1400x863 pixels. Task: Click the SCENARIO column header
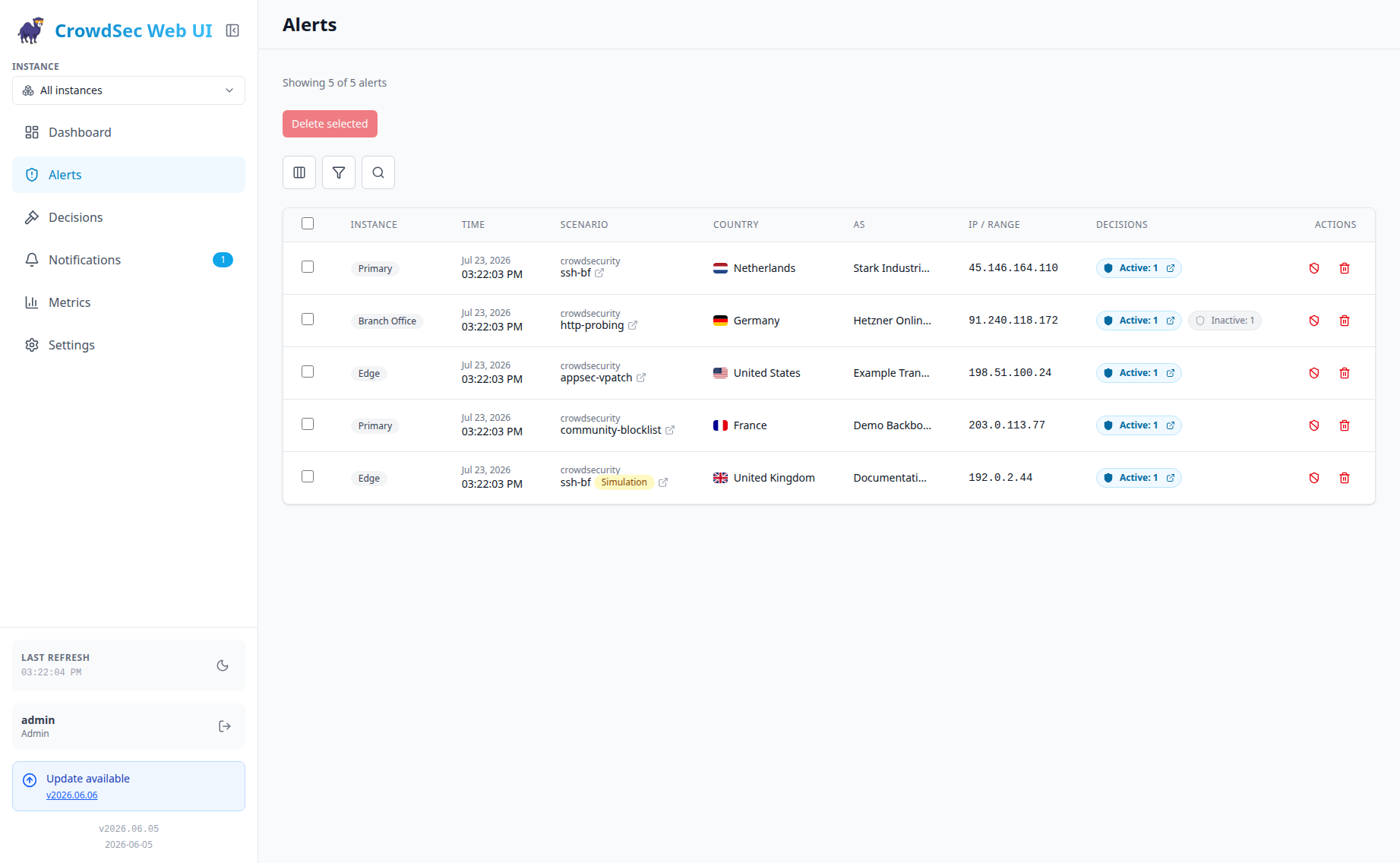[x=584, y=225]
